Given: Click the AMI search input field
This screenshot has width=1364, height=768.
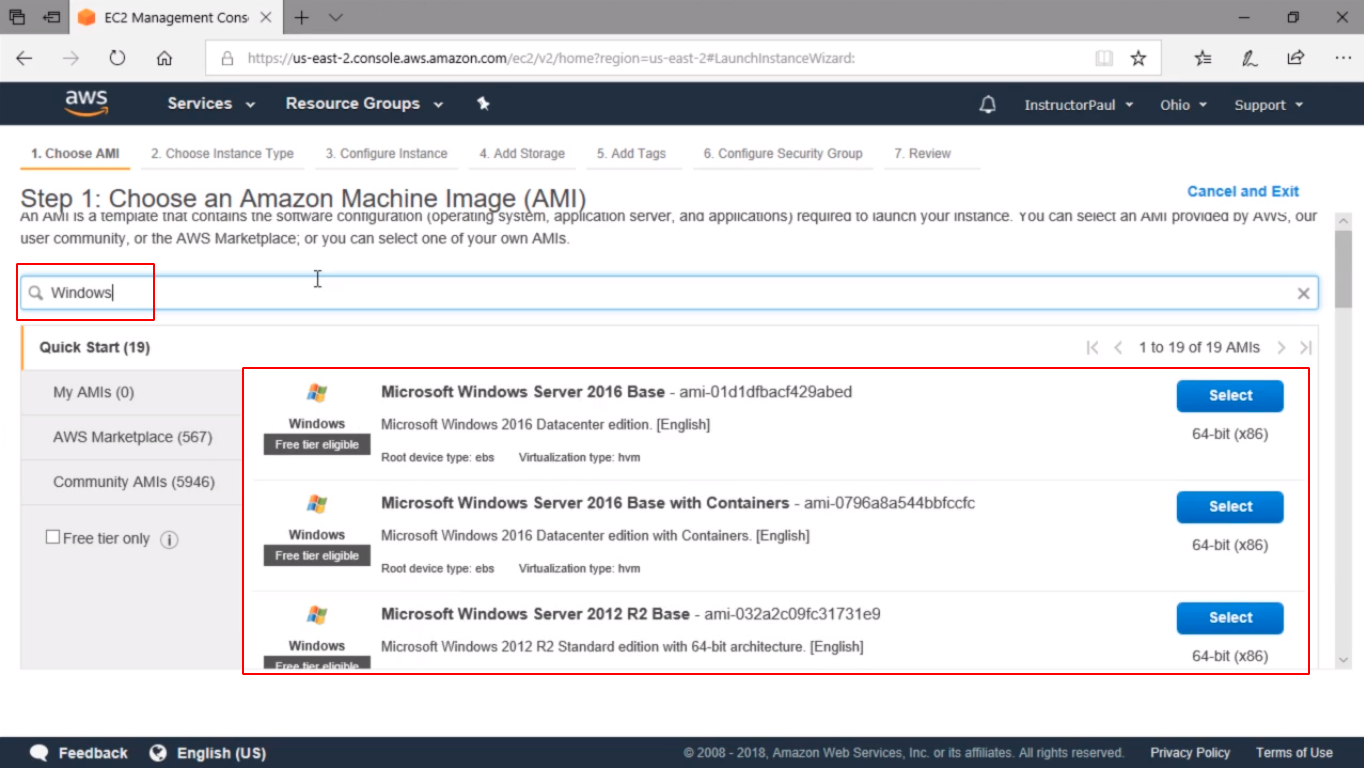Looking at the screenshot, I should coord(669,293).
